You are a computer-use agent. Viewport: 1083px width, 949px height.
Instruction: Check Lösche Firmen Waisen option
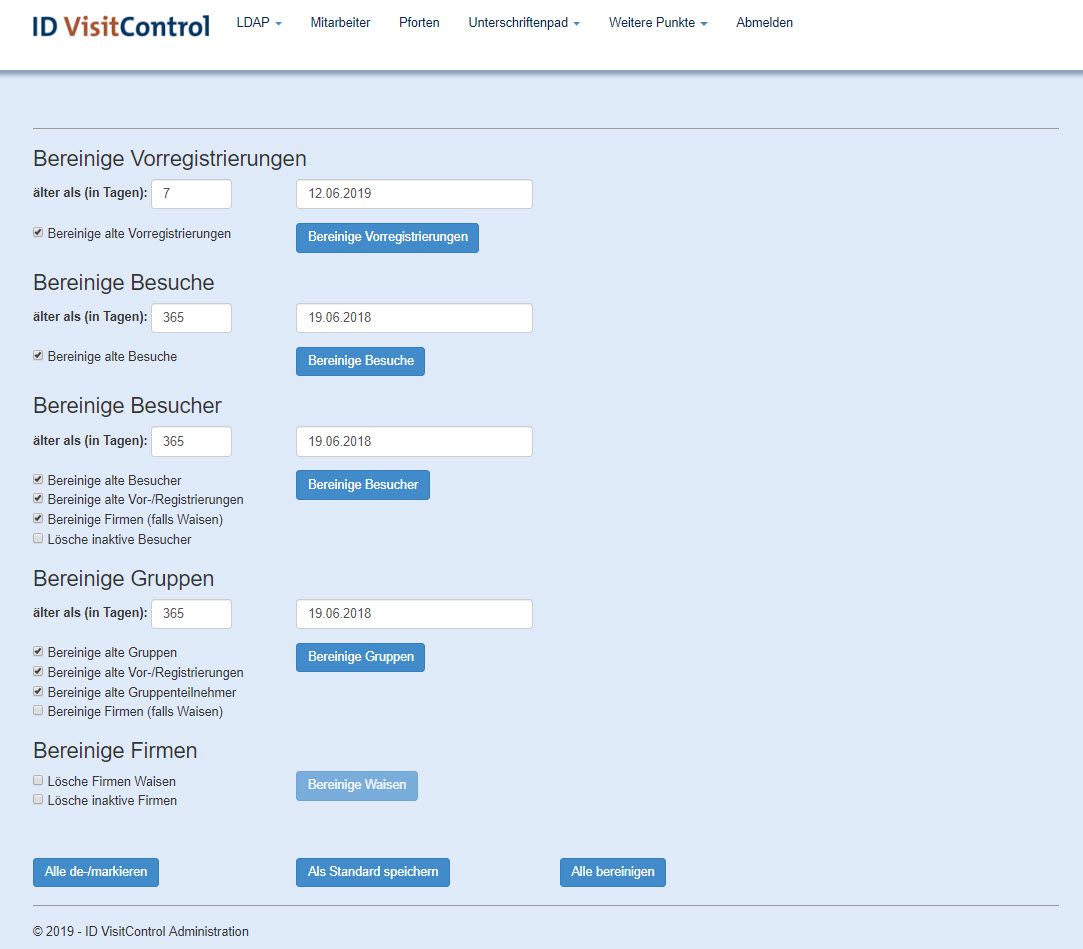[x=38, y=780]
